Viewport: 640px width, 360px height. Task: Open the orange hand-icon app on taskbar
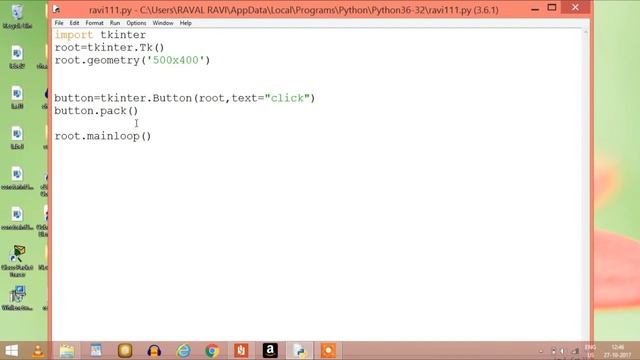(x=241, y=351)
